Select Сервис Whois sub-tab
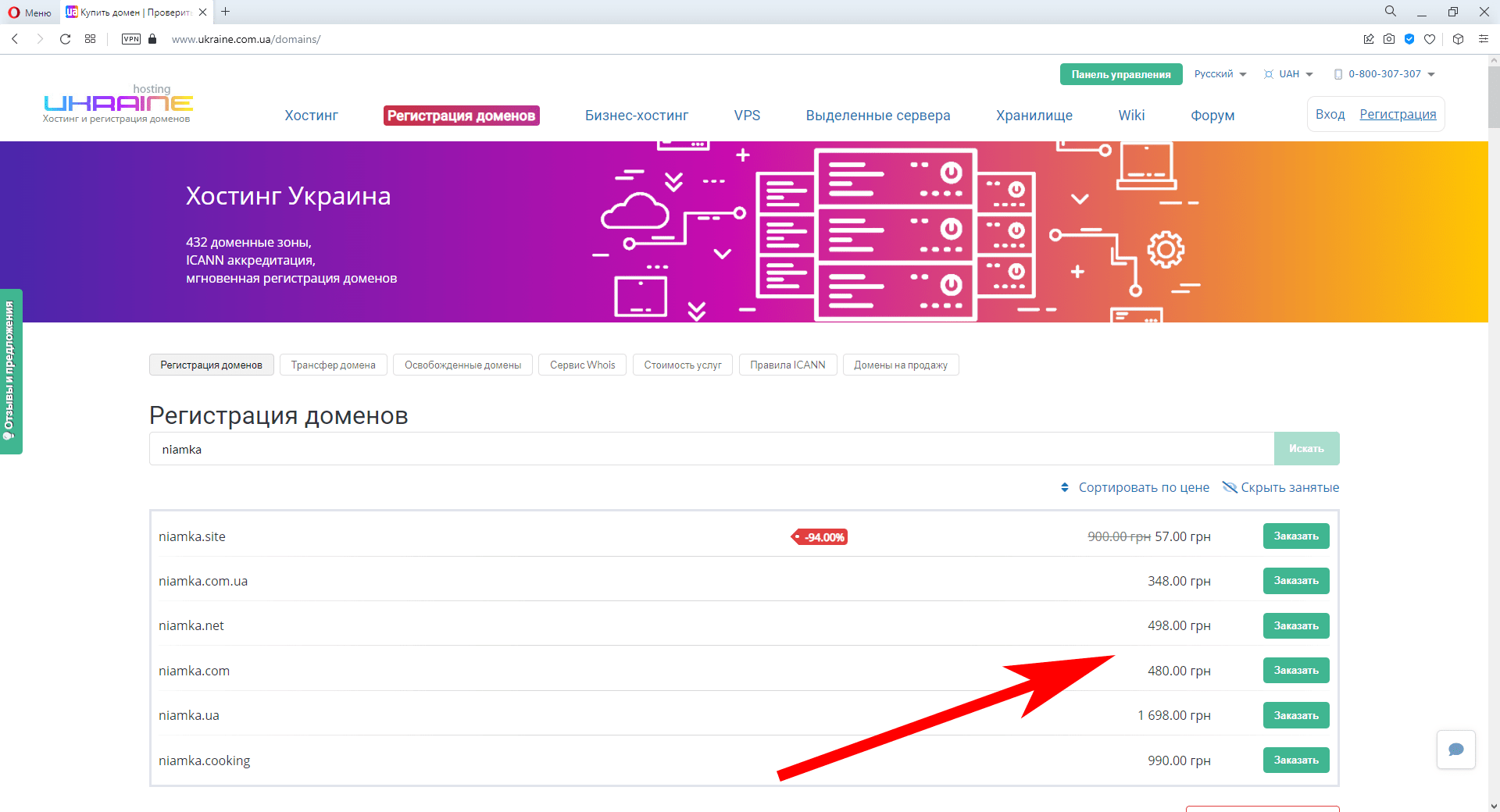Viewport: 1500px width, 812px height. [583, 365]
